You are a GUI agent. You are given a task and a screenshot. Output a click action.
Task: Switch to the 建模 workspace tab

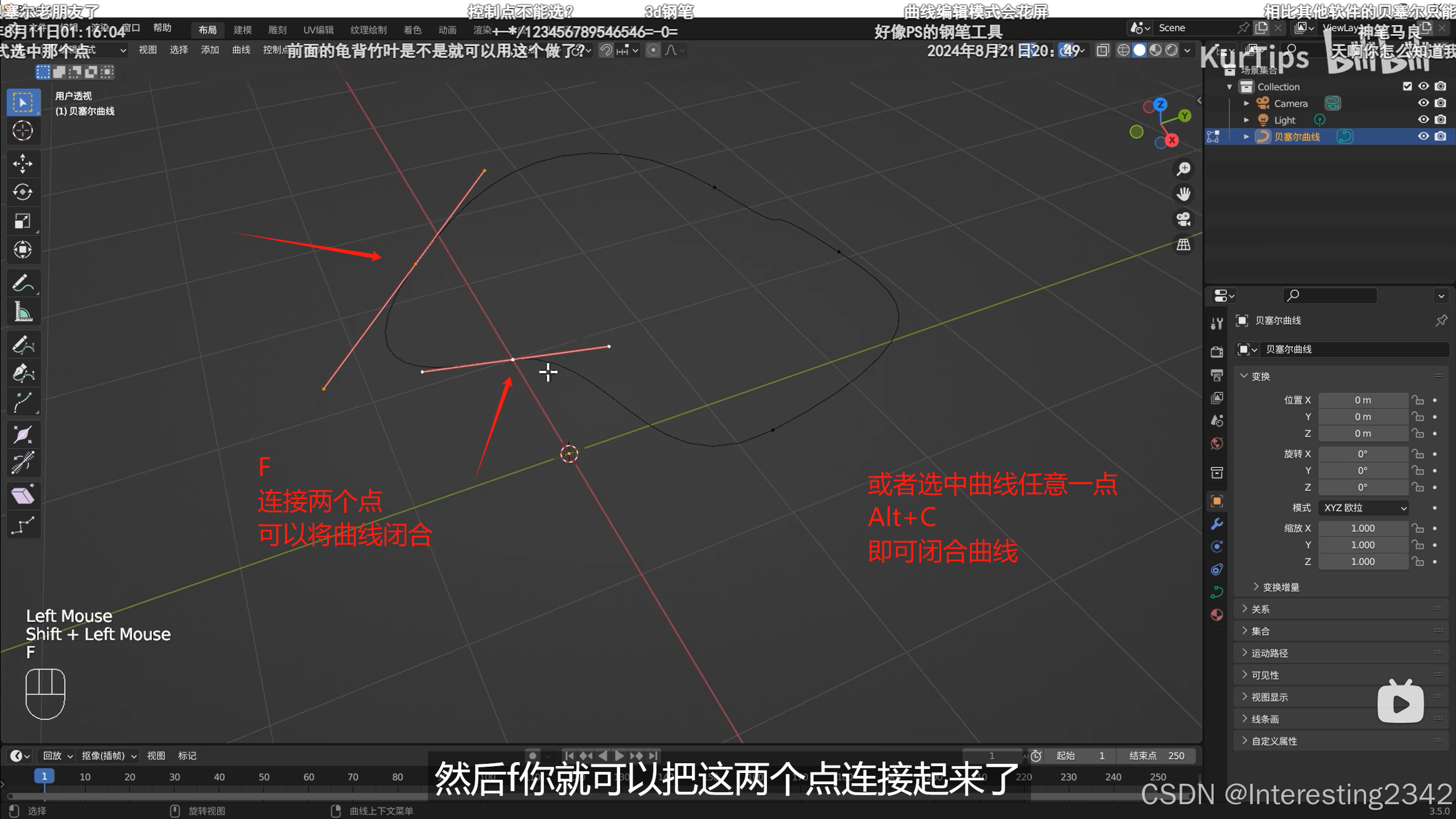coord(242,30)
